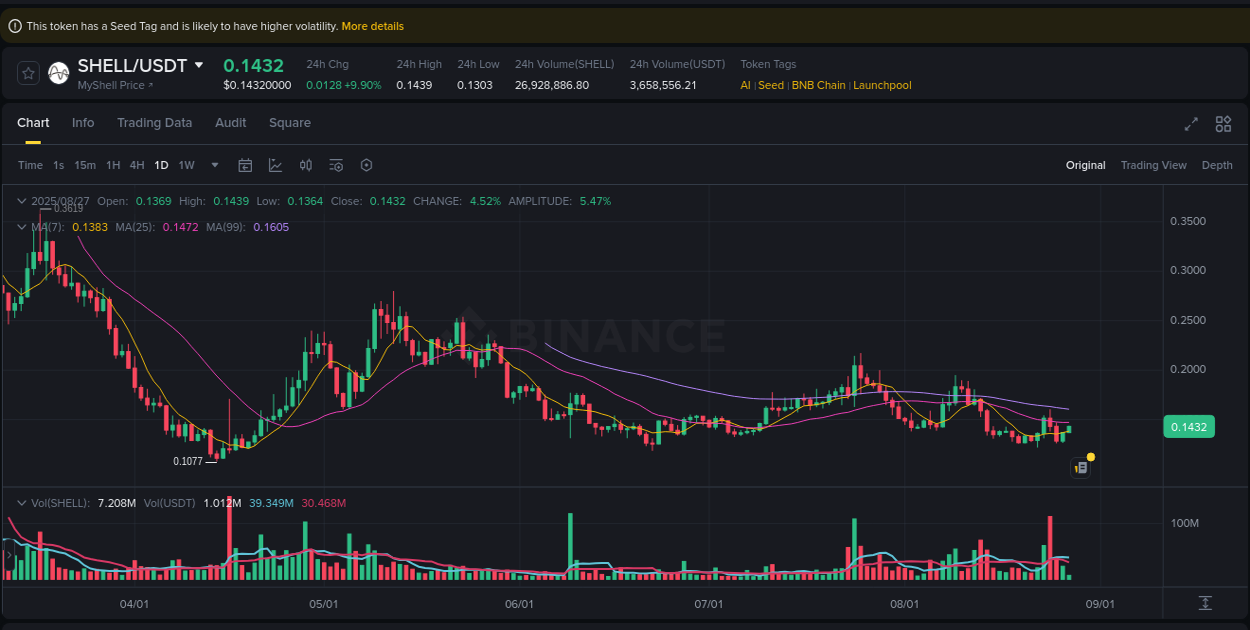Open the SHELL/USDT pair selector dropdown
Screen dimensions: 1250x630
tap(200, 64)
